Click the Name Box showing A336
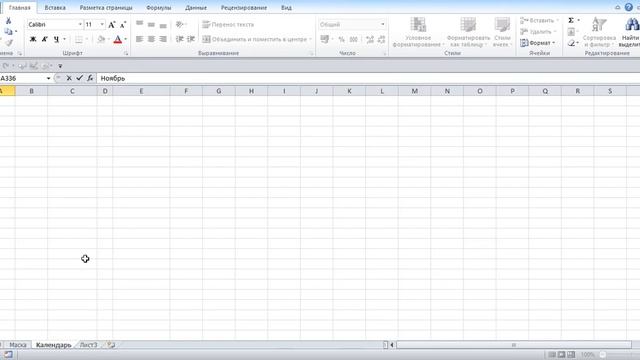 (22, 78)
